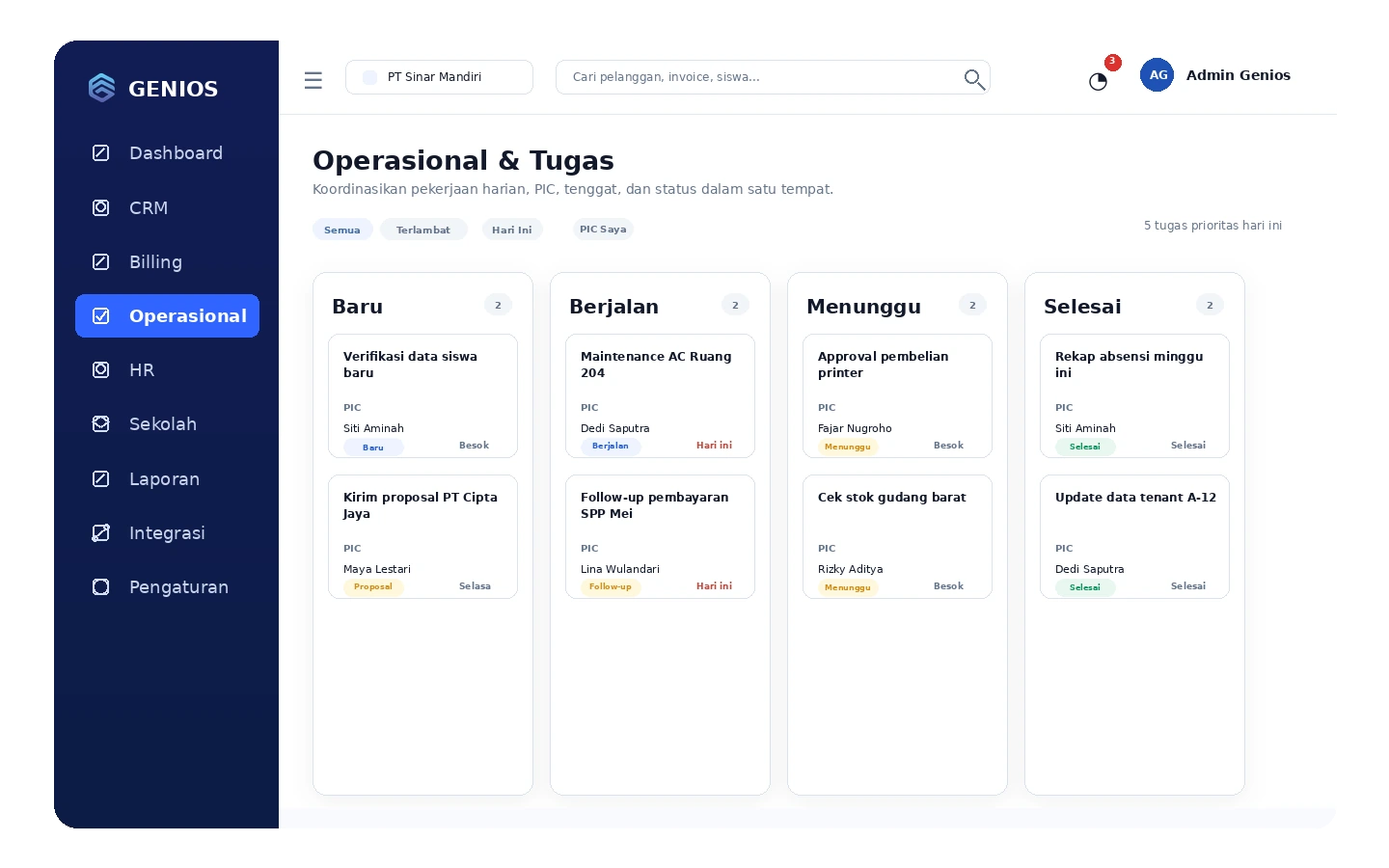Open the PT Sinar Mandiri company selector

coord(439,77)
